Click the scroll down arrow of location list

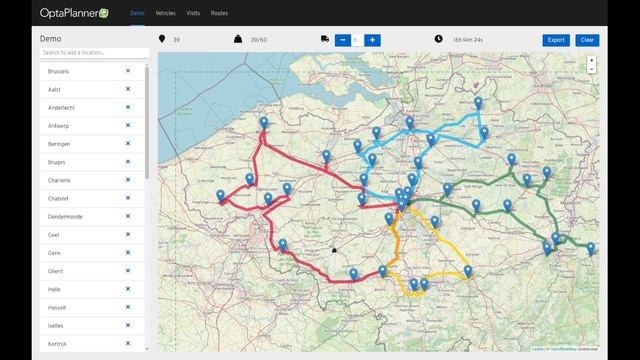pos(147,349)
